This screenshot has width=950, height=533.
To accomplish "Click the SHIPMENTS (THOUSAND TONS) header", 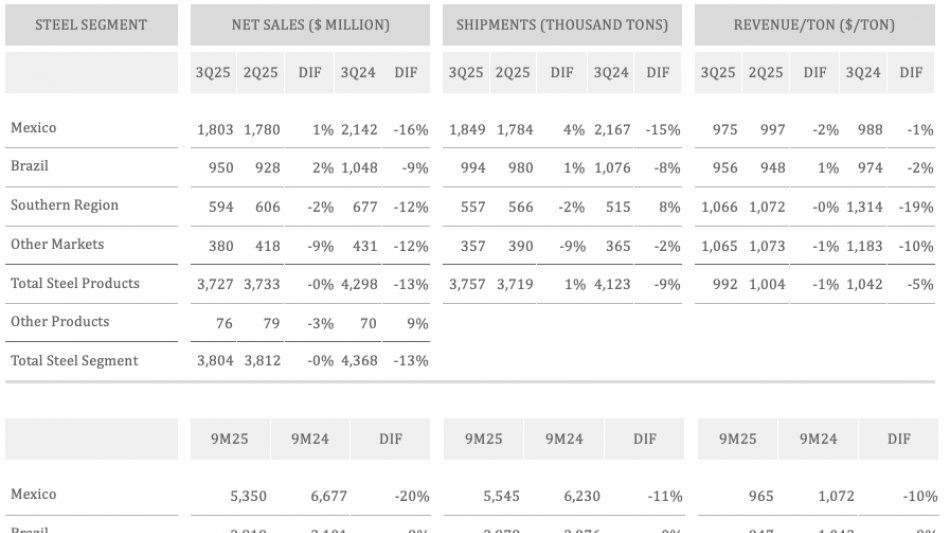I will point(562,24).
